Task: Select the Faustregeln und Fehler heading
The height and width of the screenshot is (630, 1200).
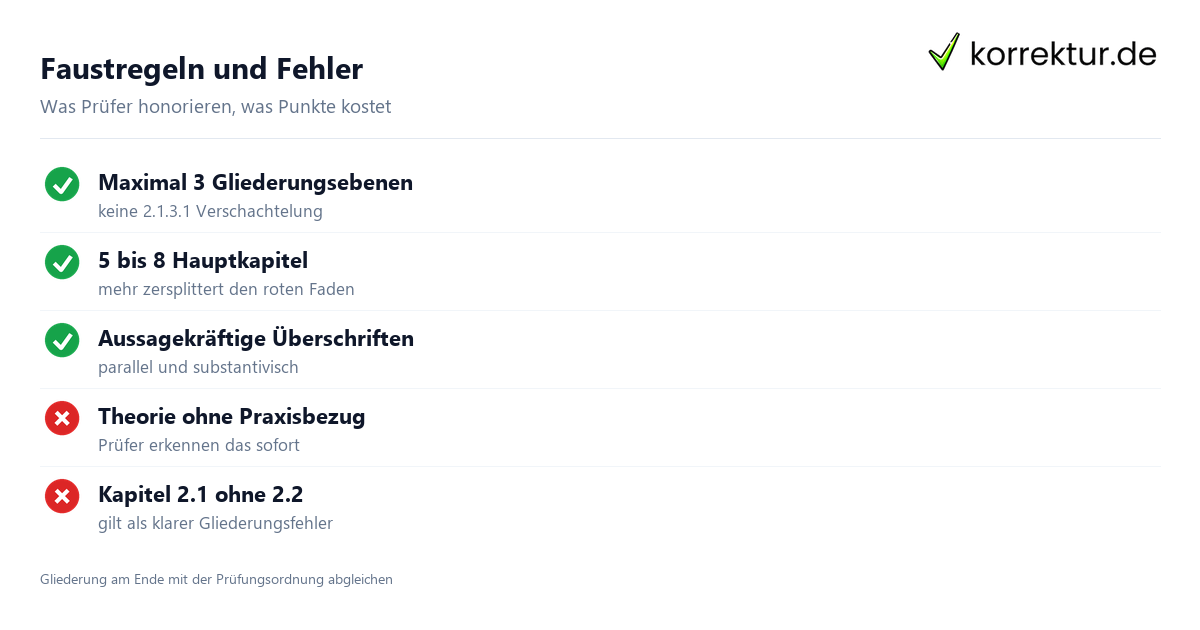Action: pos(201,69)
